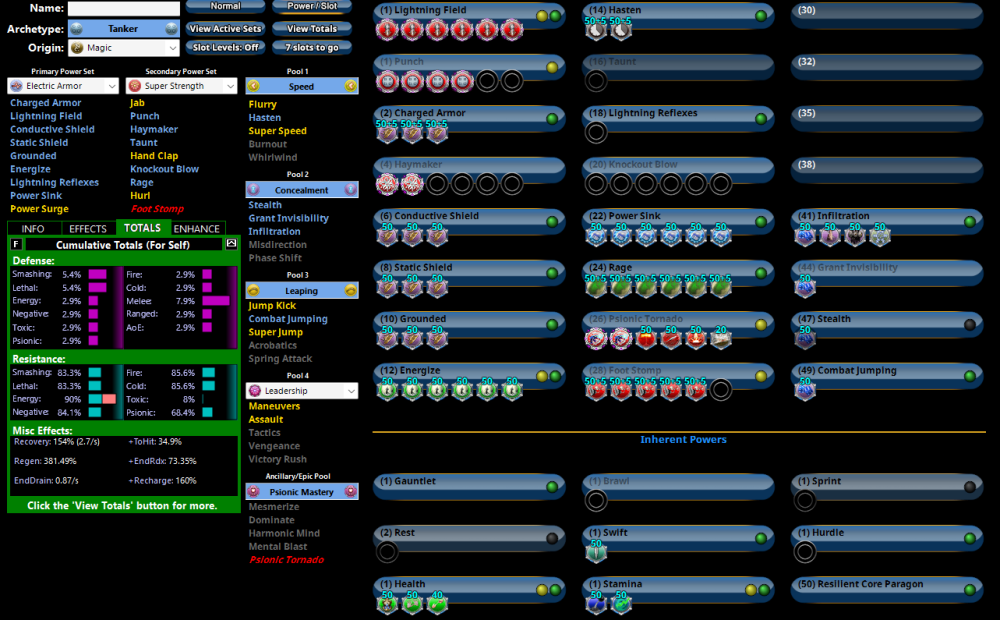Click the first enhancement slot under Hasten

[596, 31]
